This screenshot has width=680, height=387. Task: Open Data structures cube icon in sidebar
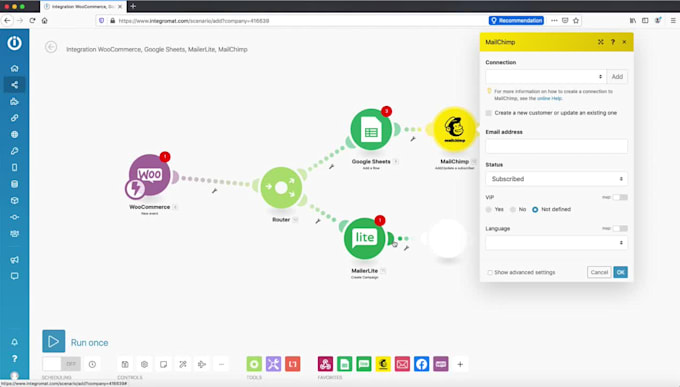point(14,200)
